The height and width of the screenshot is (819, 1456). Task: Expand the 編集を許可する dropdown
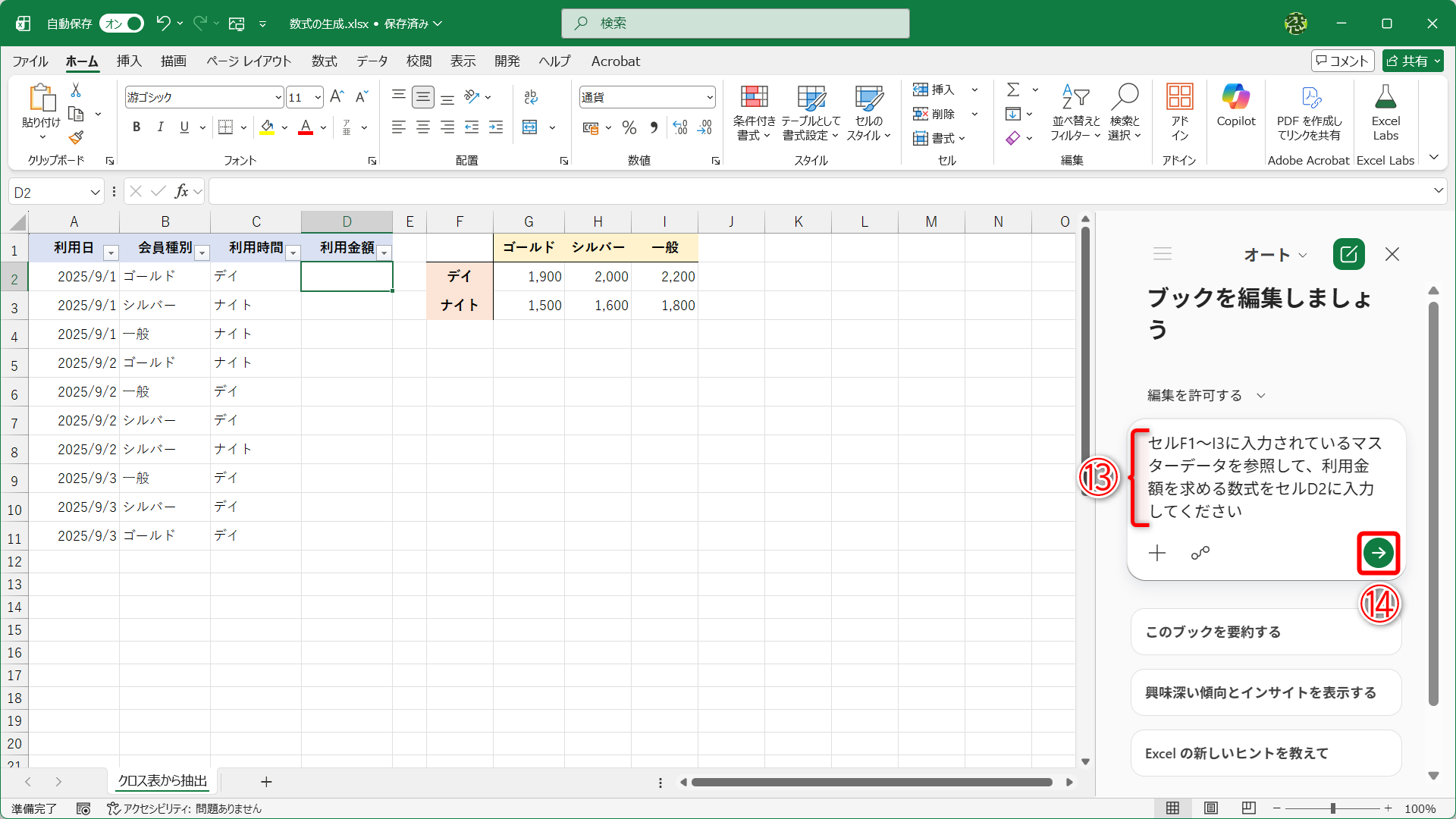(1260, 395)
